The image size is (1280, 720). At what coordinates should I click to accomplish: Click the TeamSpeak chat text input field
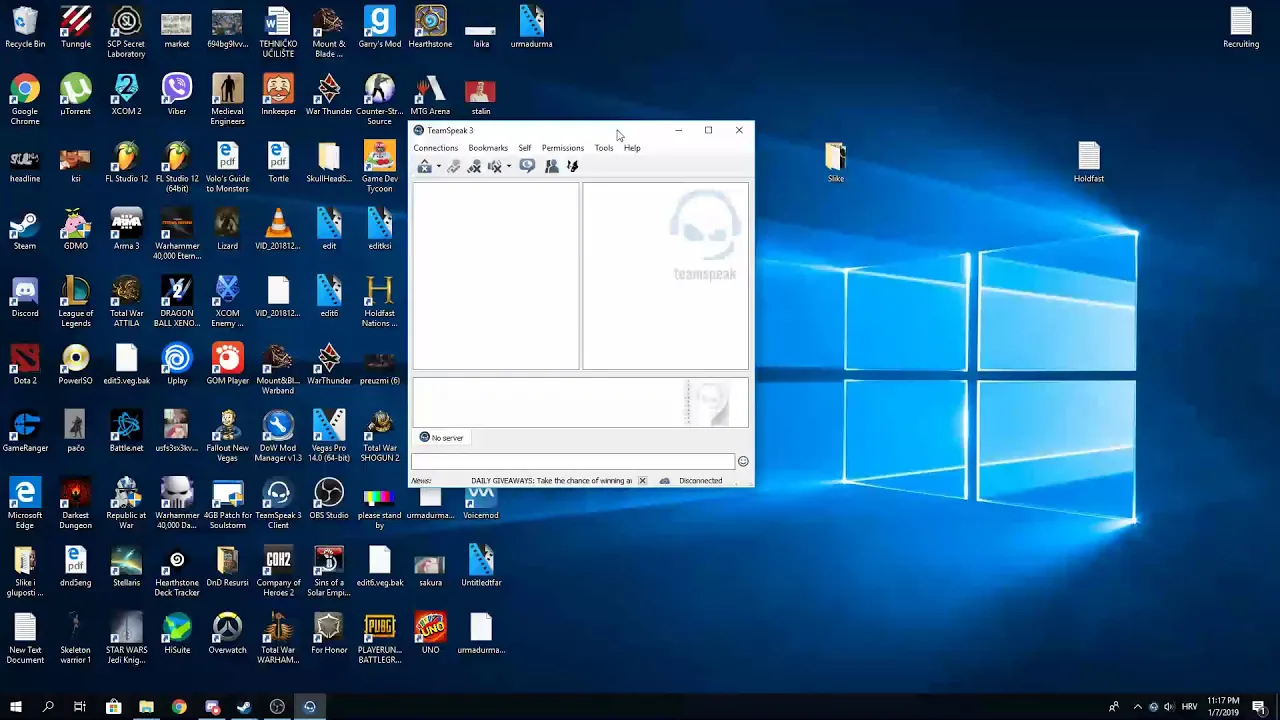(x=573, y=461)
